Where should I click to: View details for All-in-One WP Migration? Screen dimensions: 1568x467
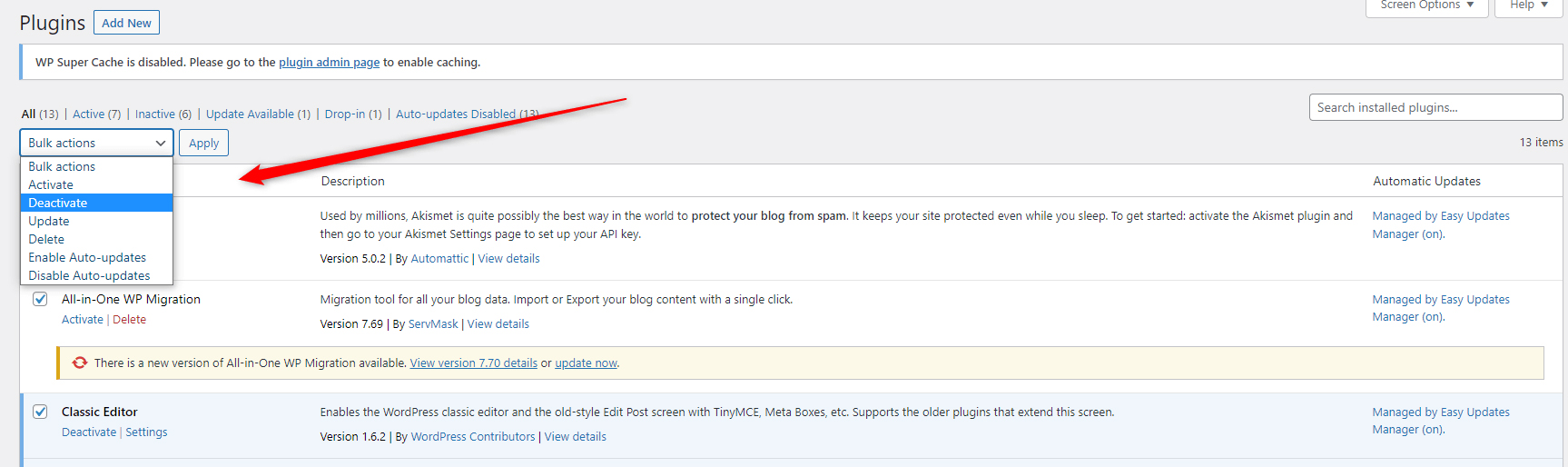point(498,323)
